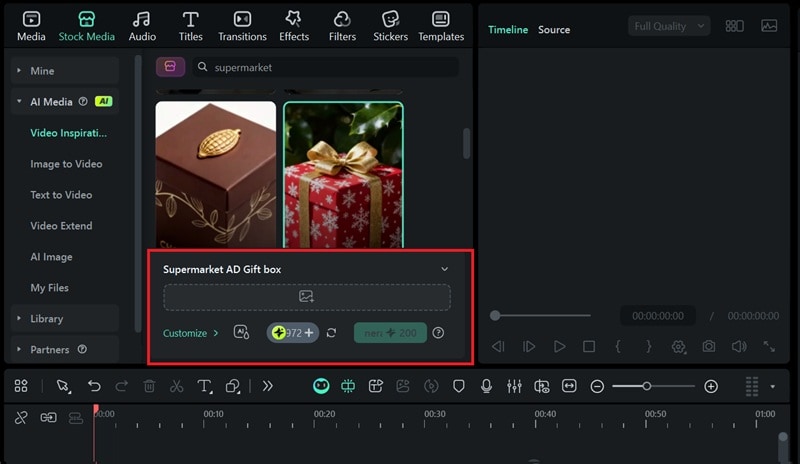
Task: Click the grid compare view icon
Action: pos(734,26)
